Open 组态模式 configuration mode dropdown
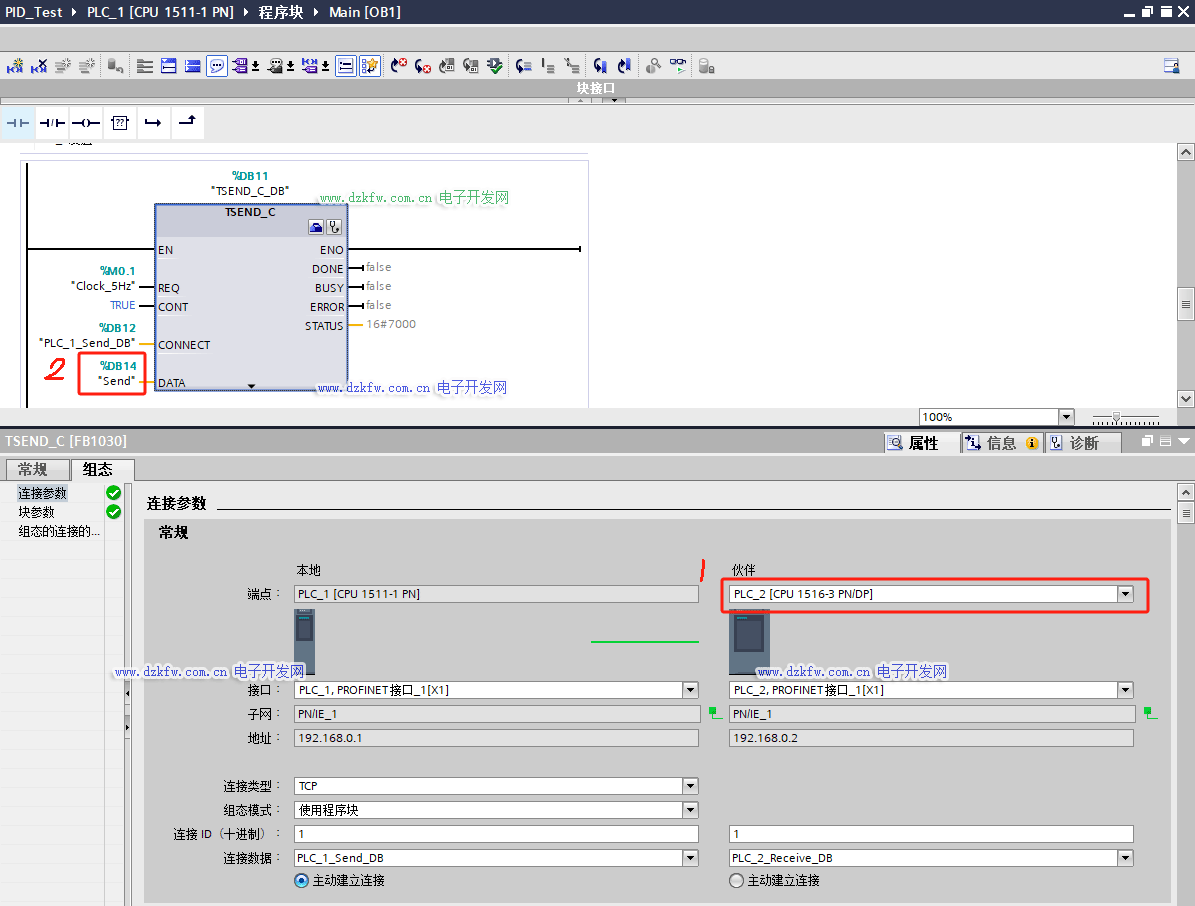Viewport: 1195px width, 906px height. click(x=690, y=810)
